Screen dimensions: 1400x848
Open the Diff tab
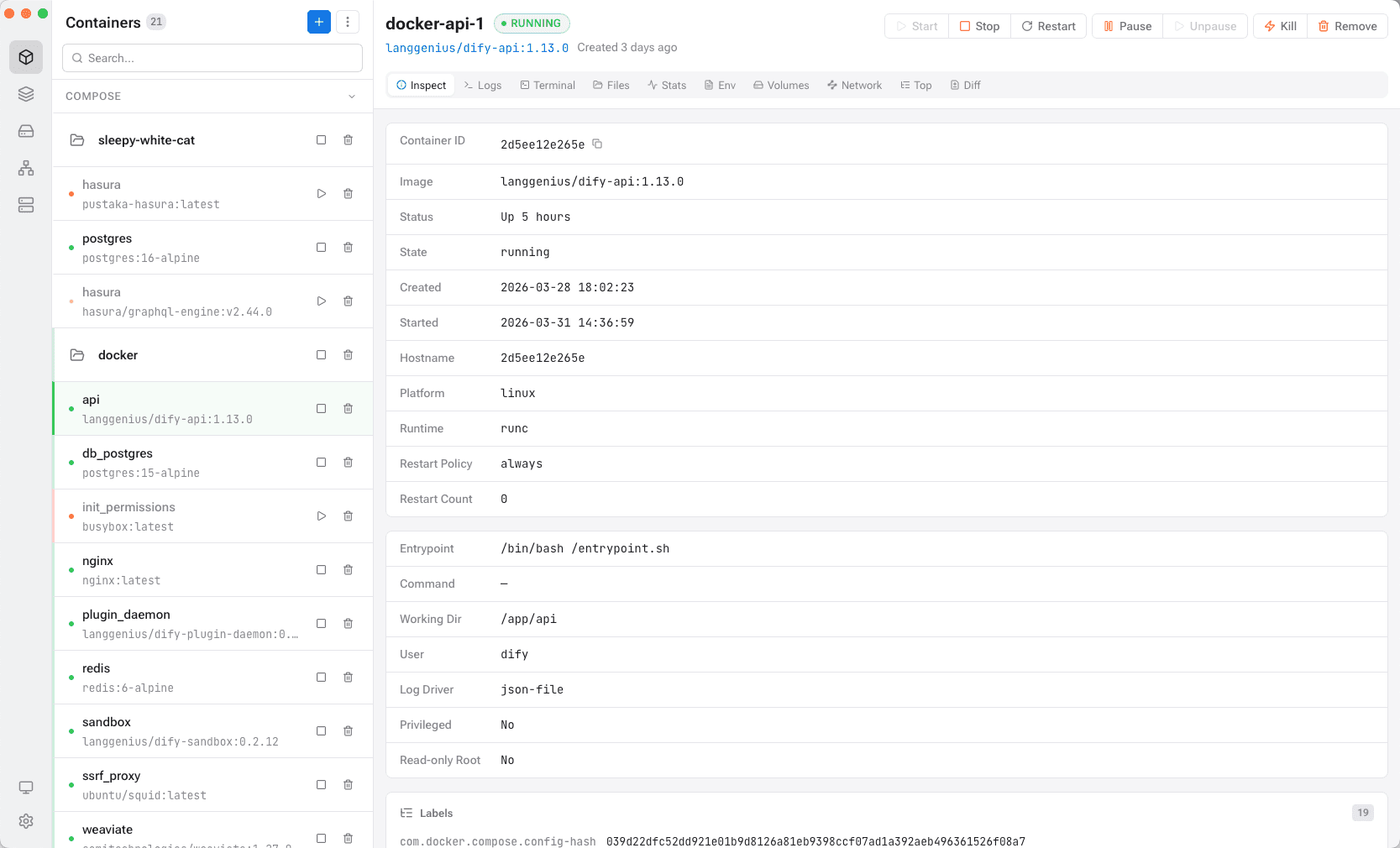coord(966,86)
